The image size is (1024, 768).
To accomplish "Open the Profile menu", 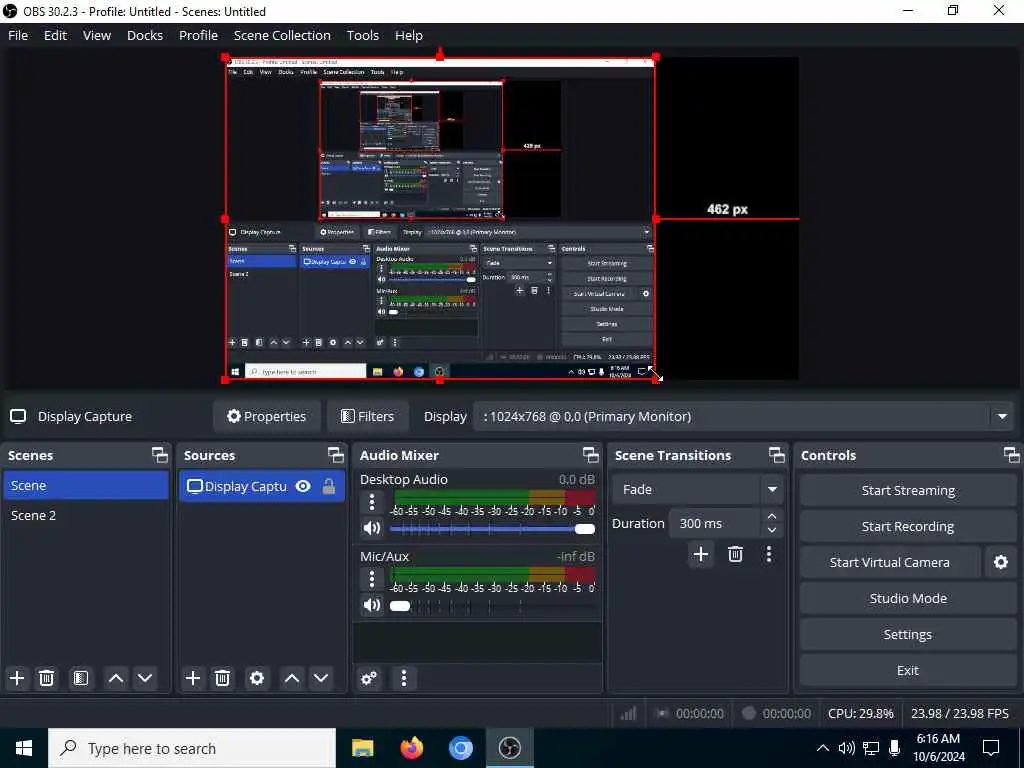I will (x=199, y=35).
